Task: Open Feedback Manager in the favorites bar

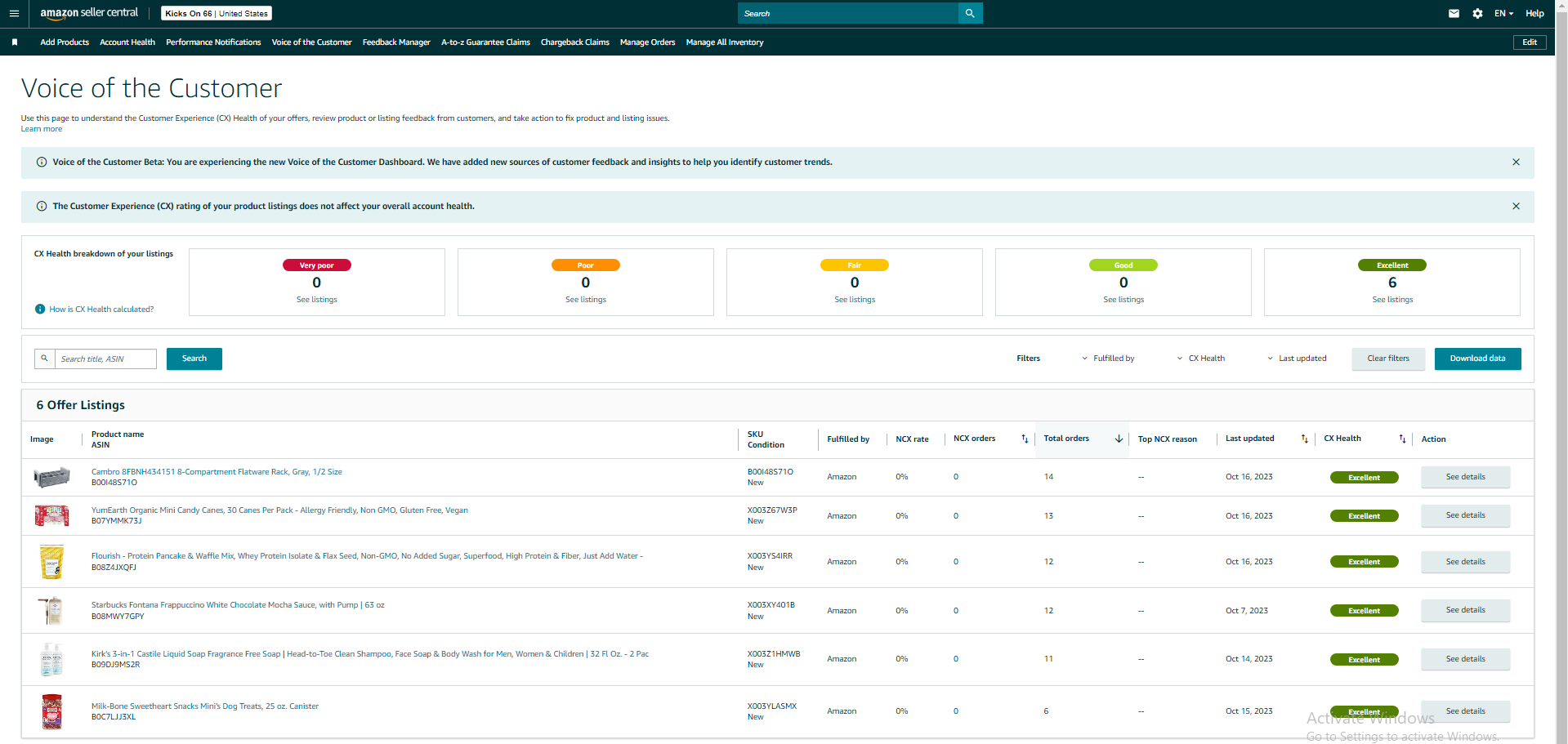Action: [396, 42]
